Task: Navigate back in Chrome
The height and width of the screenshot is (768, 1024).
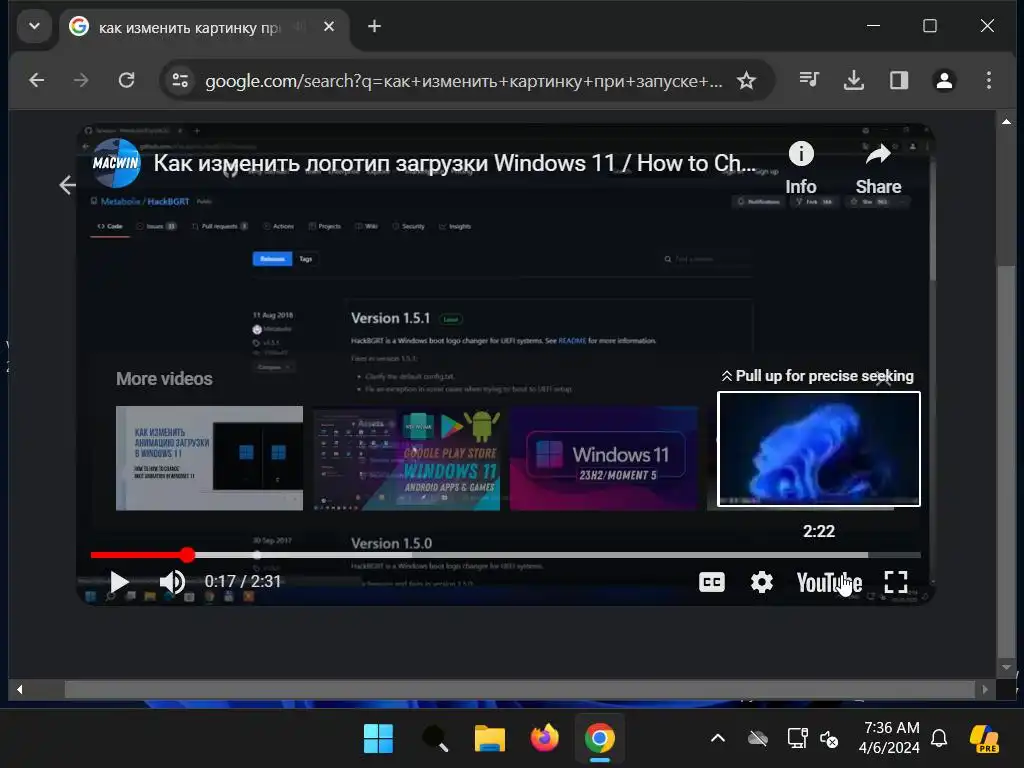Action: (x=37, y=80)
